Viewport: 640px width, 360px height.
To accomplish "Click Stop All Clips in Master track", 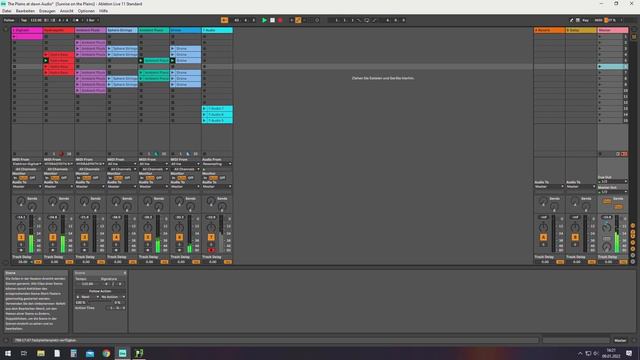I will pos(600,154).
